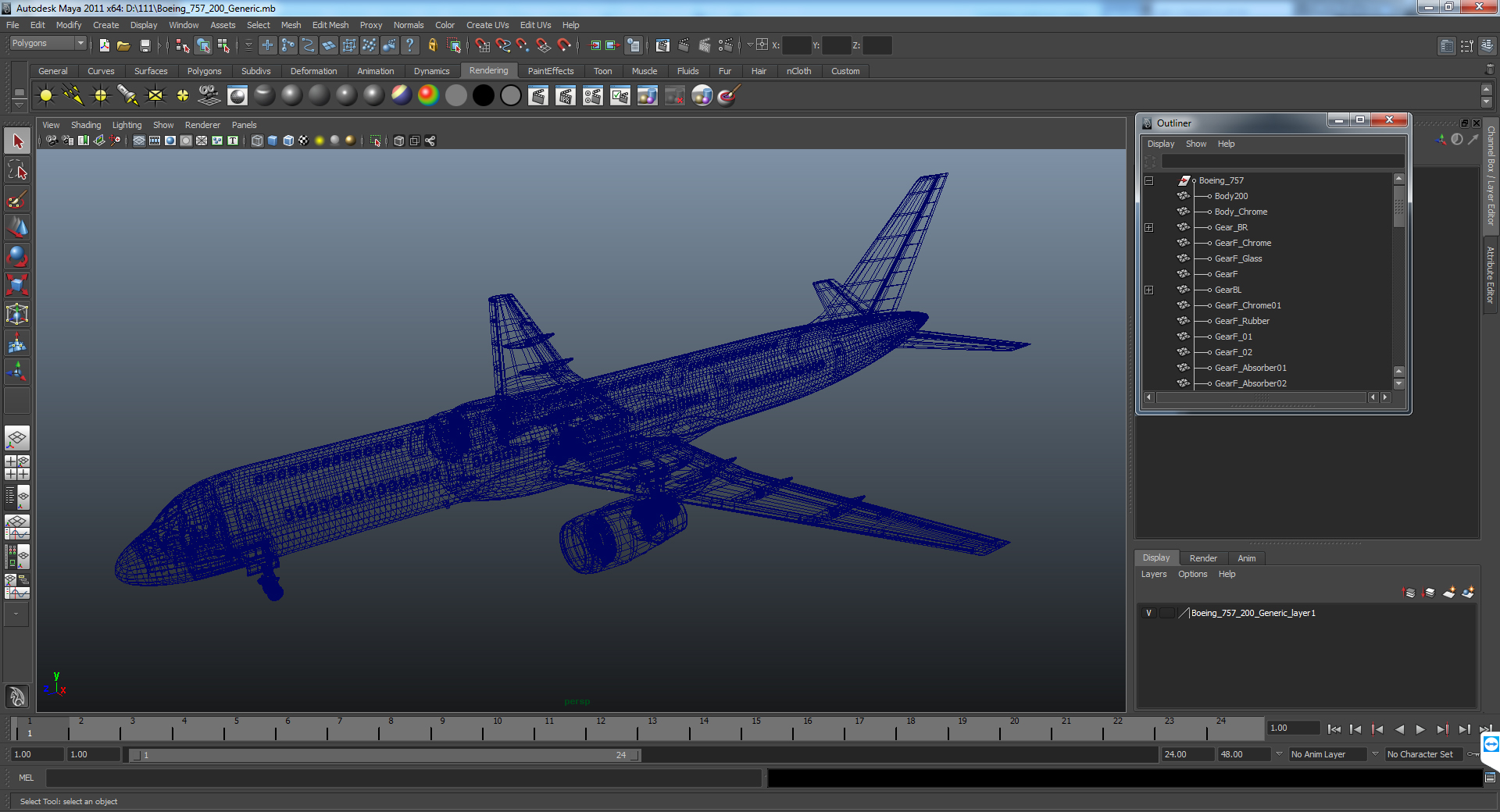Select the arrow Select Tool in toolbox
1500x812 pixels.
pos(17,141)
